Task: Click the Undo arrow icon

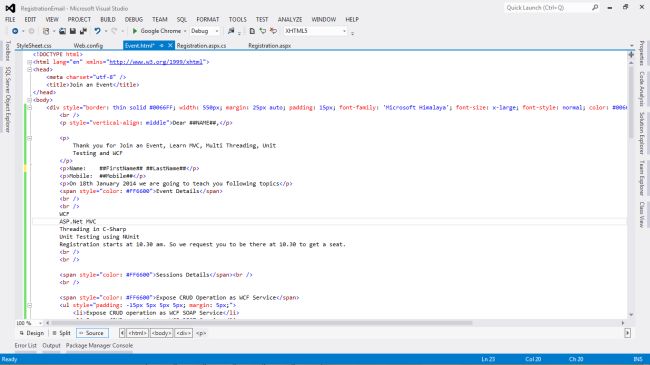Action: (97, 31)
